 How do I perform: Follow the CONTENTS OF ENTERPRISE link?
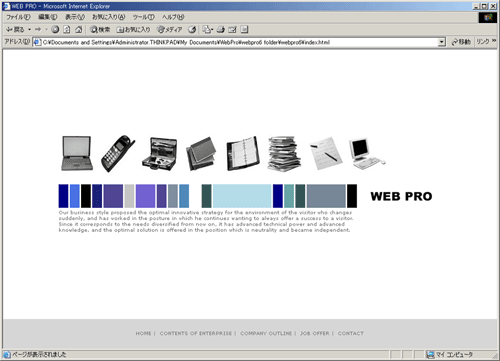[x=196, y=333]
